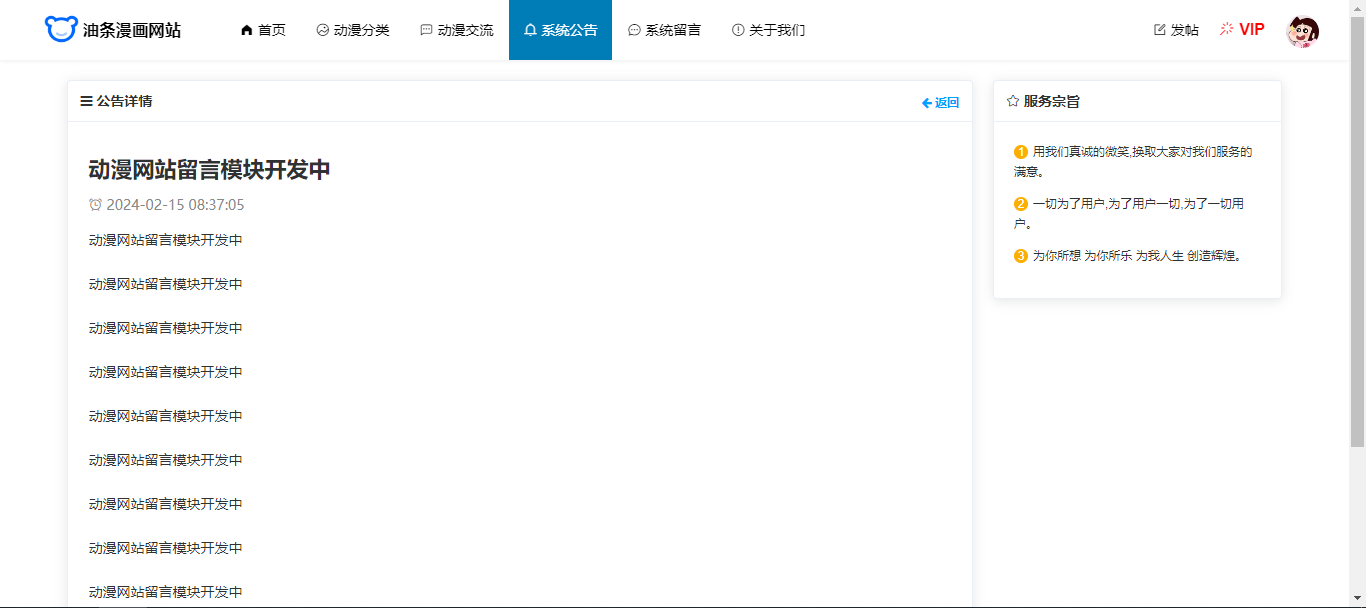Click the 发帖 post button

click(x=1176, y=30)
